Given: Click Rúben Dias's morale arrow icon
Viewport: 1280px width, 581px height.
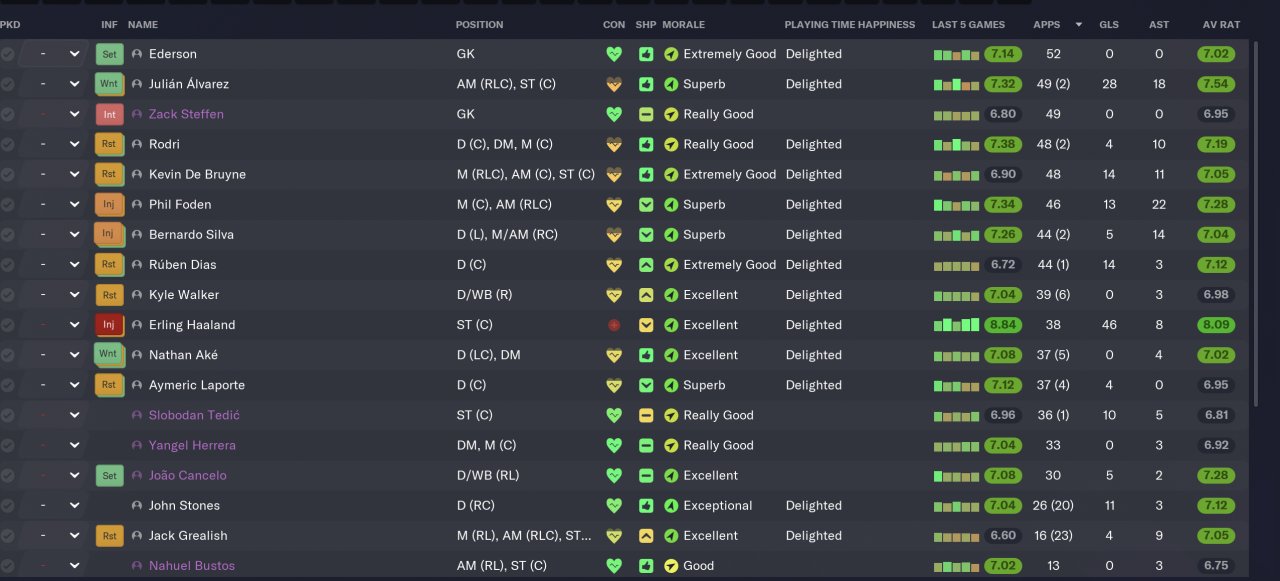Looking at the screenshot, I should click(671, 265).
